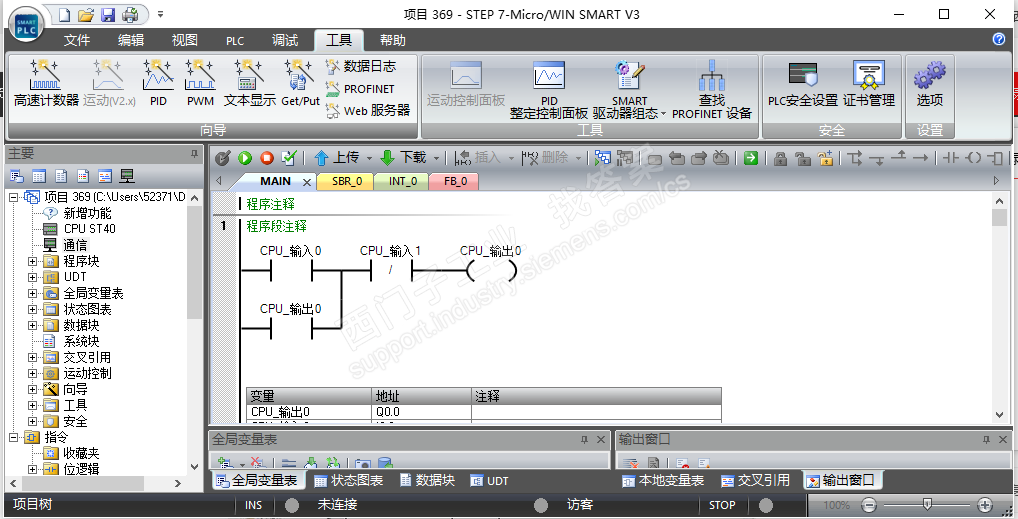This screenshot has width=1018, height=519.
Task: Open the PID tuning control panel (整定控制面板)
Action: (x=549, y=90)
